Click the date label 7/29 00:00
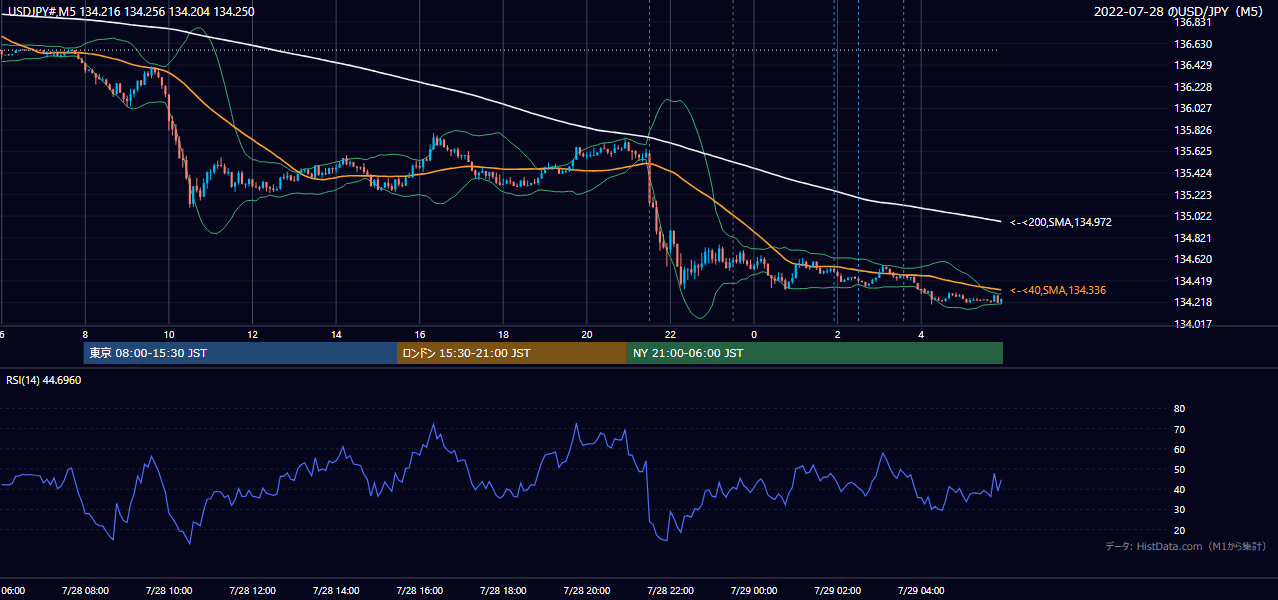Viewport: 1278px width, 600px height. 753,590
